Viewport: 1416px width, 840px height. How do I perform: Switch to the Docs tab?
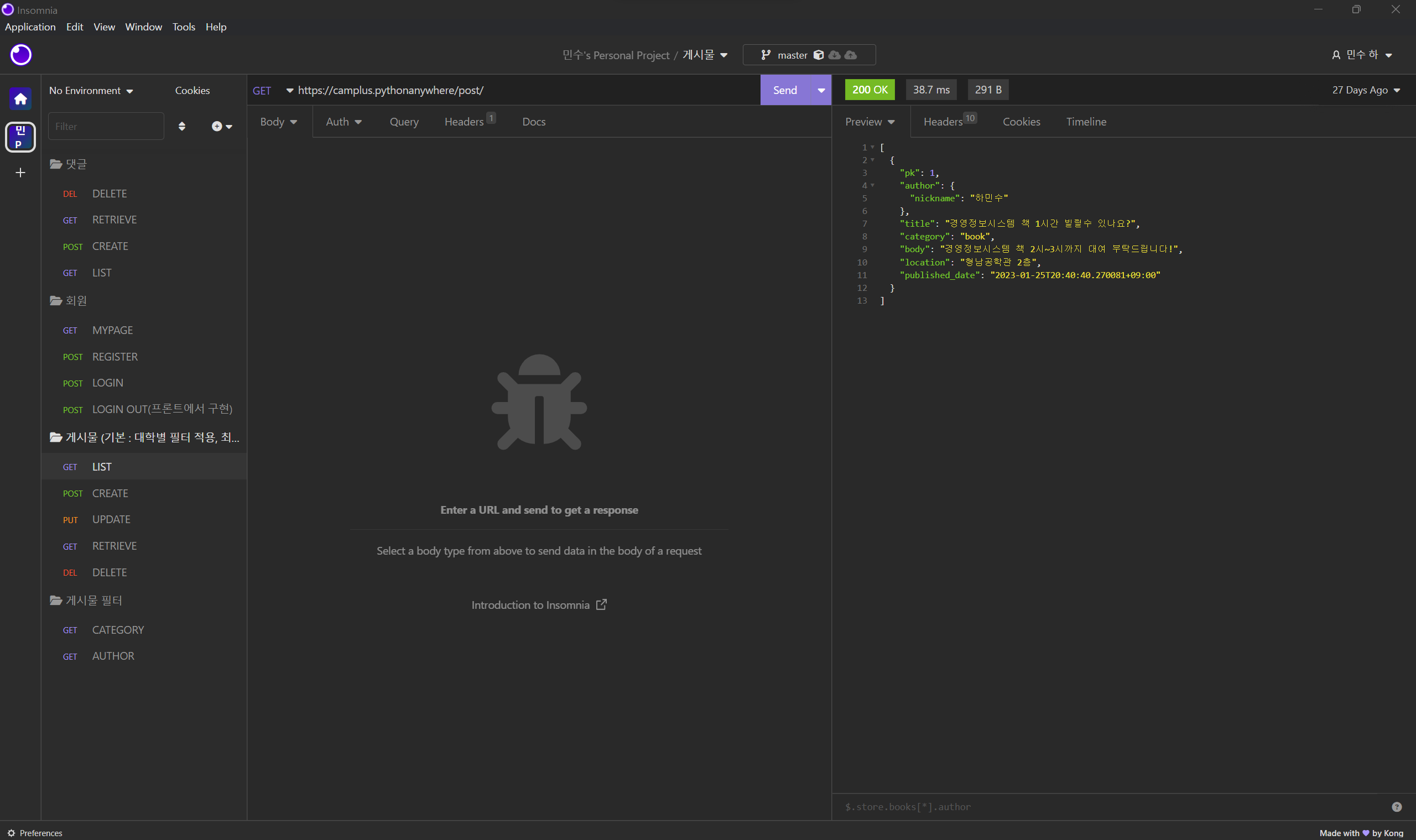(x=533, y=122)
